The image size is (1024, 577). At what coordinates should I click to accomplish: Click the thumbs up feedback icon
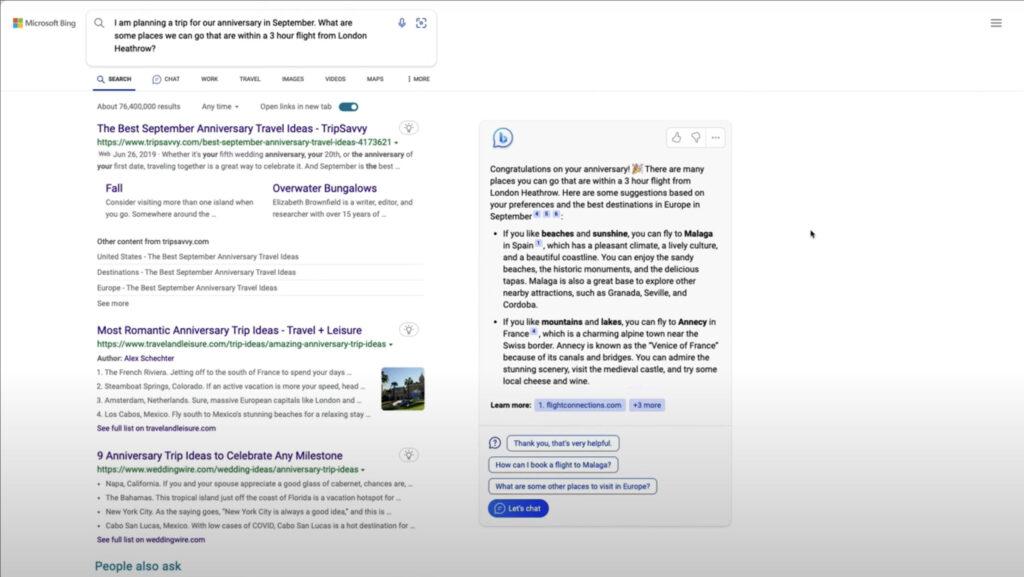pos(676,137)
